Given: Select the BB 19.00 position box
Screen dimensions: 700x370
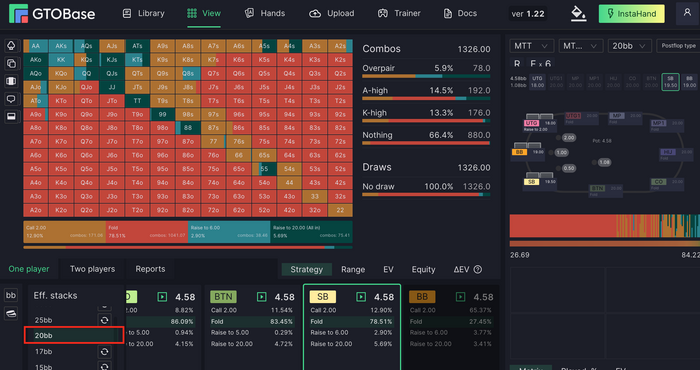Looking at the screenshot, I should [x=689, y=82].
